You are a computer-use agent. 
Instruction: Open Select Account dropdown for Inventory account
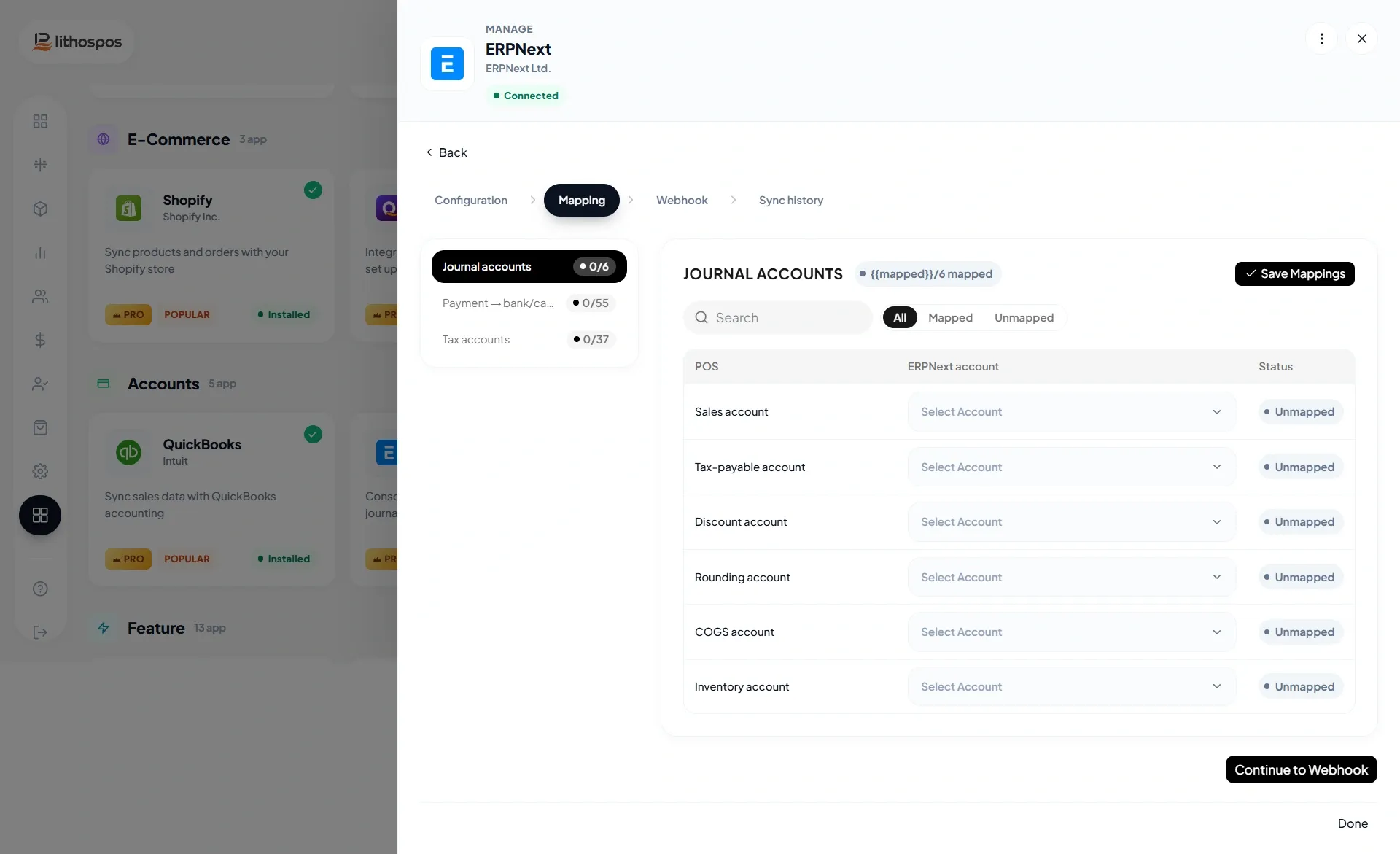tap(1071, 687)
